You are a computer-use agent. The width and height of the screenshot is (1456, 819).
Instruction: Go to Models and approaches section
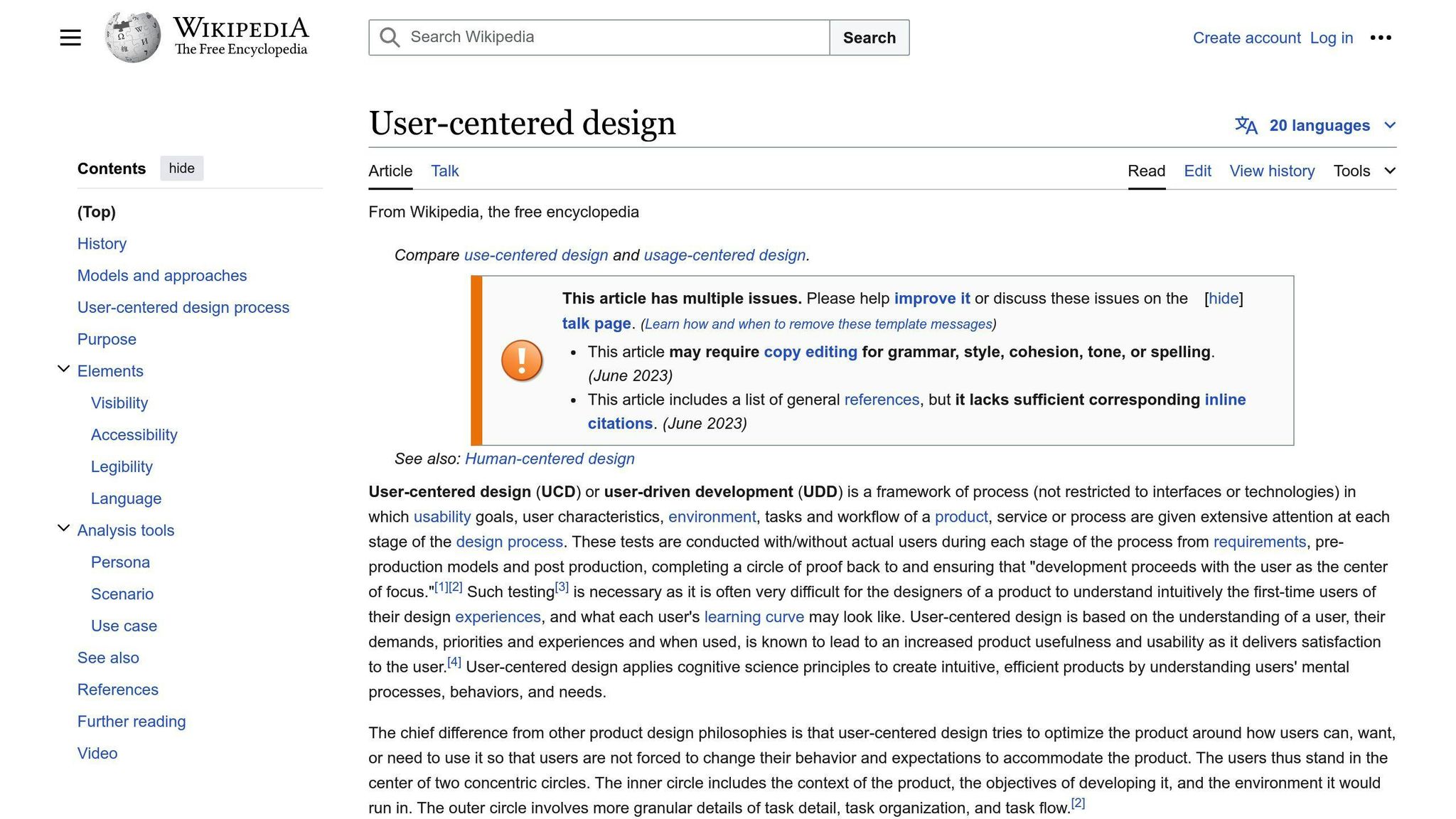coord(162,276)
